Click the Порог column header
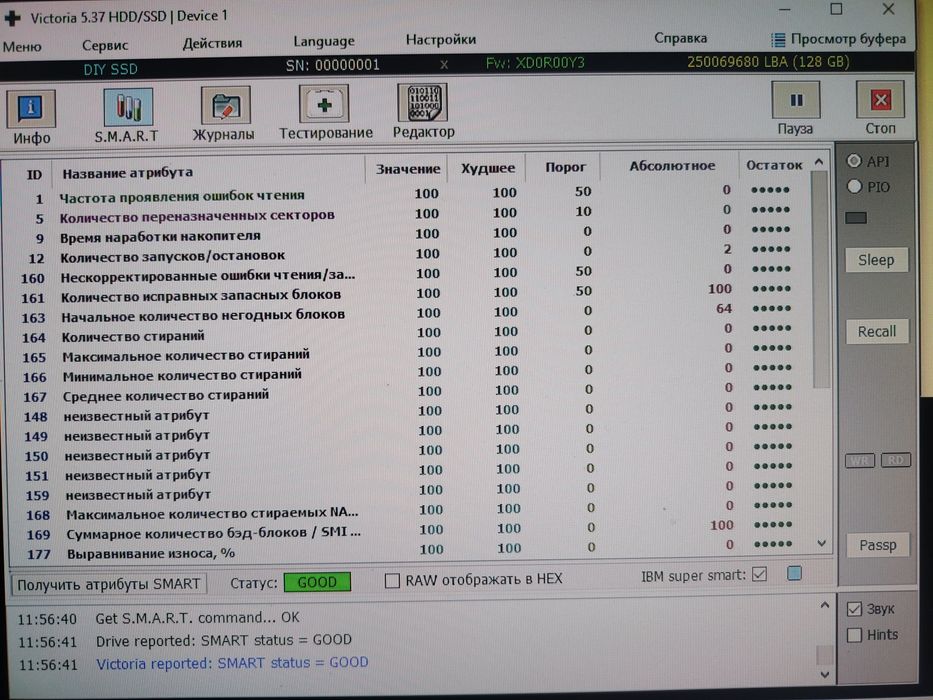The width and height of the screenshot is (933, 700). (565, 167)
